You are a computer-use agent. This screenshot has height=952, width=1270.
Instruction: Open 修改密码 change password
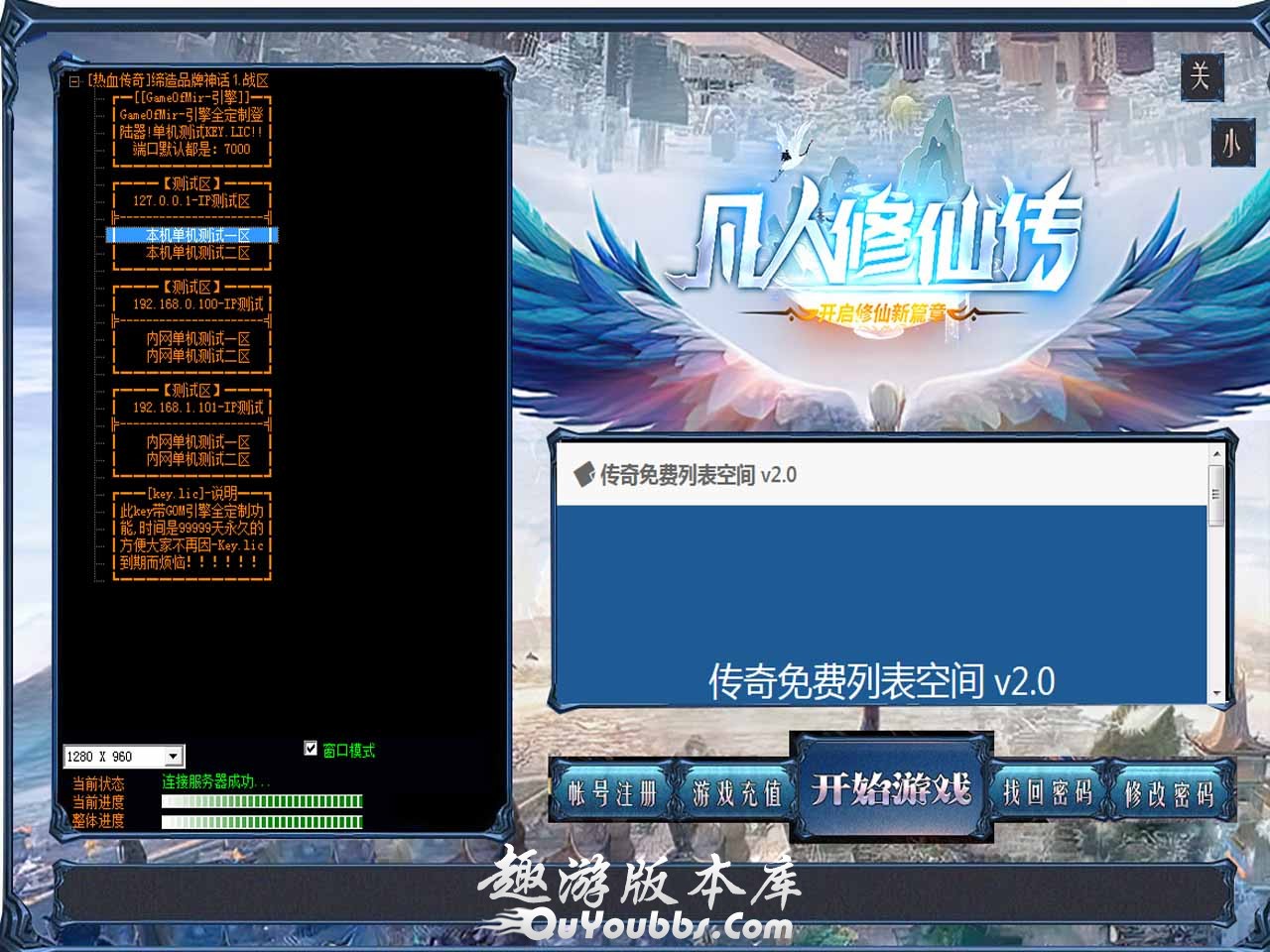coord(1169,793)
